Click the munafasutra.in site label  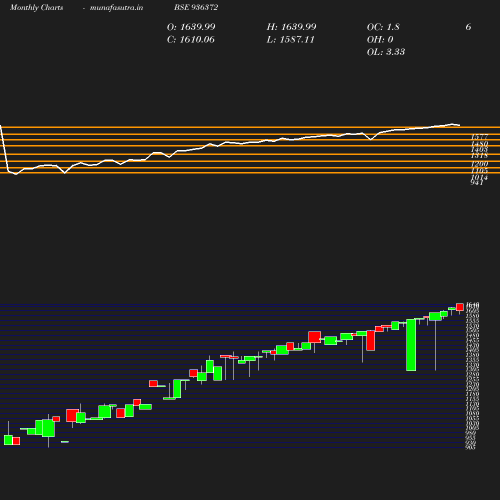click(x=116, y=8)
